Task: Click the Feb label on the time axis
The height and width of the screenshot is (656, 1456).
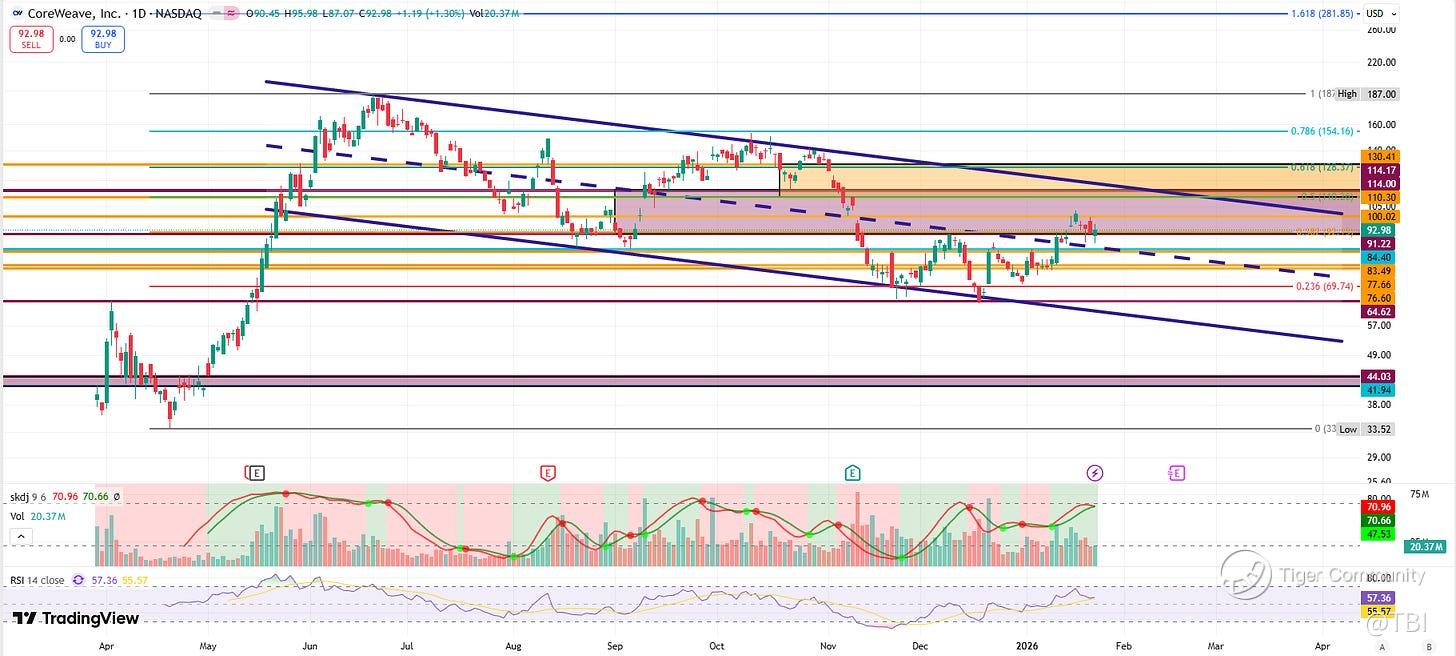Action: [1124, 647]
